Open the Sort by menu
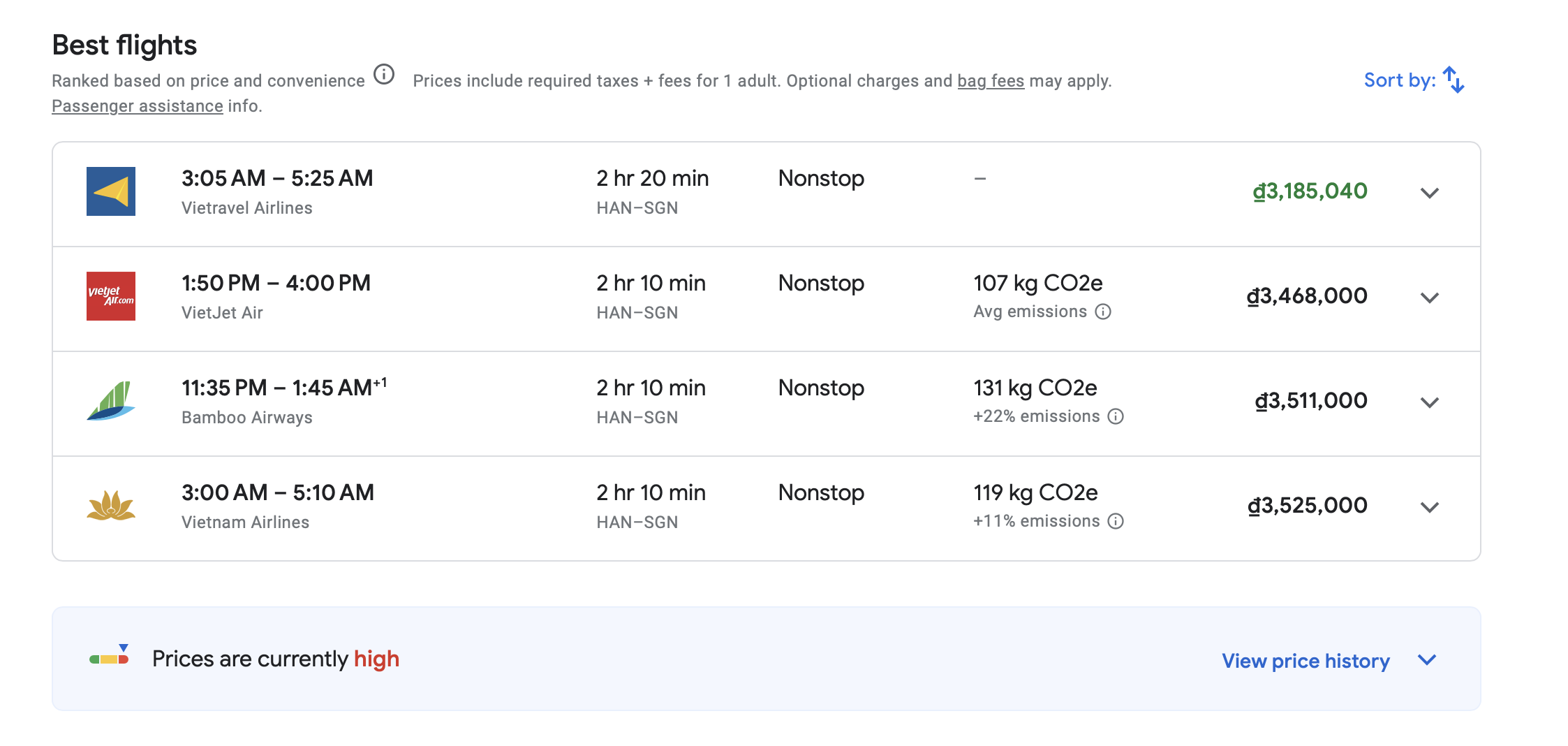 [1414, 80]
